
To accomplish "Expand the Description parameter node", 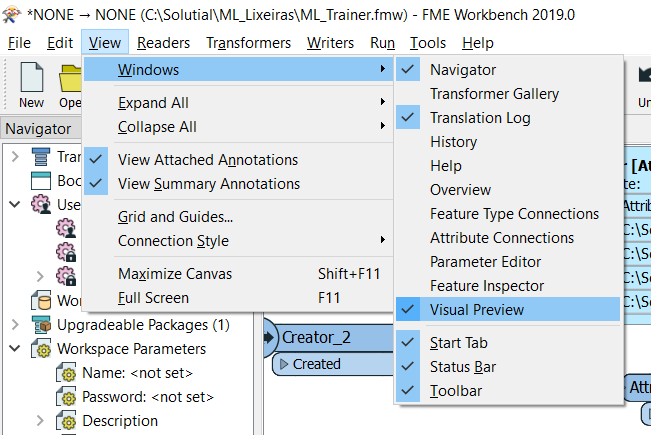I will 40,421.
